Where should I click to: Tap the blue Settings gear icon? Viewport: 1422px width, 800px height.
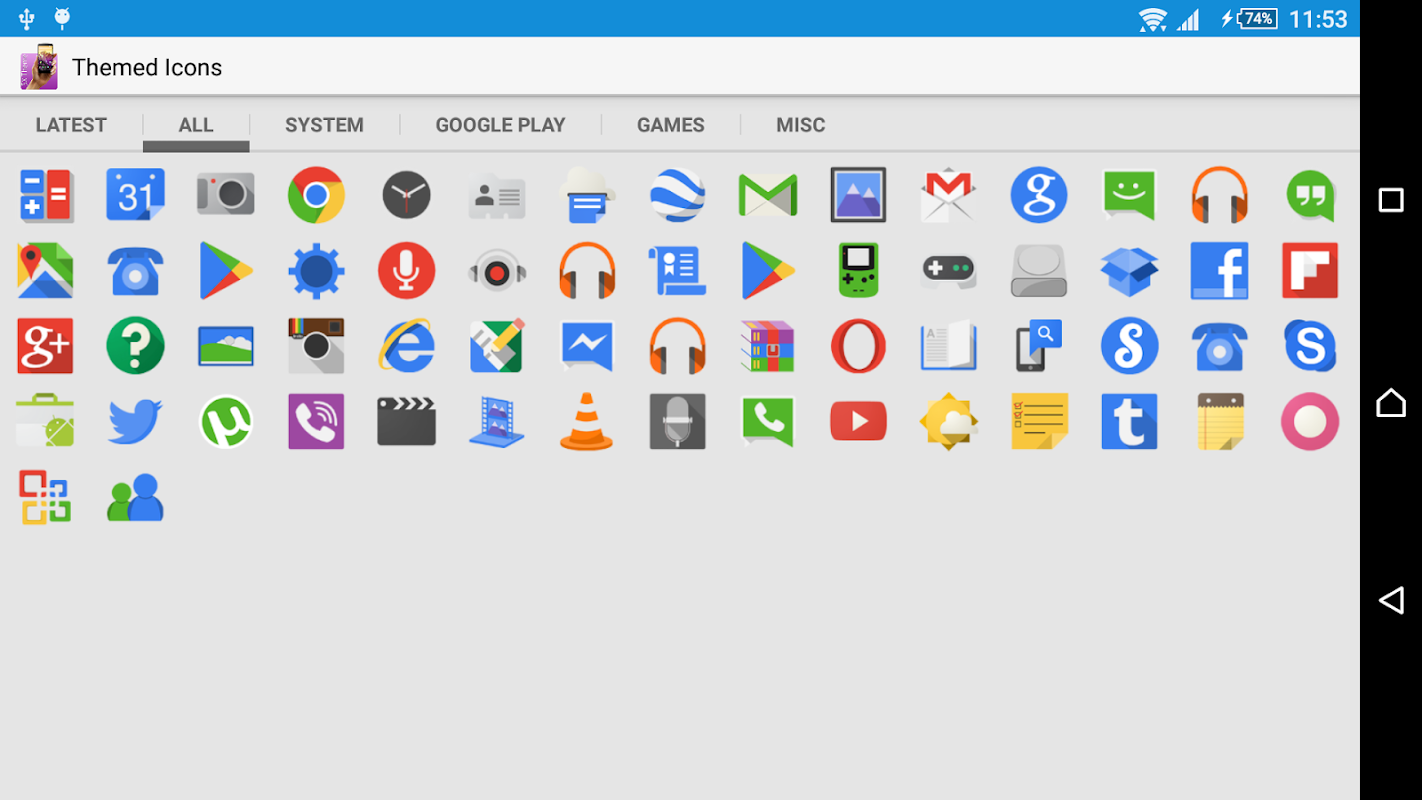pos(316,270)
